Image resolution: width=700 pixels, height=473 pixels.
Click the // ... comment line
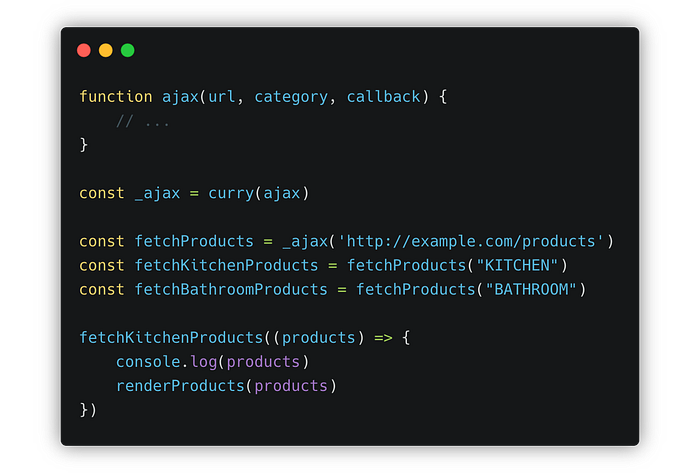click(x=143, y=121)
